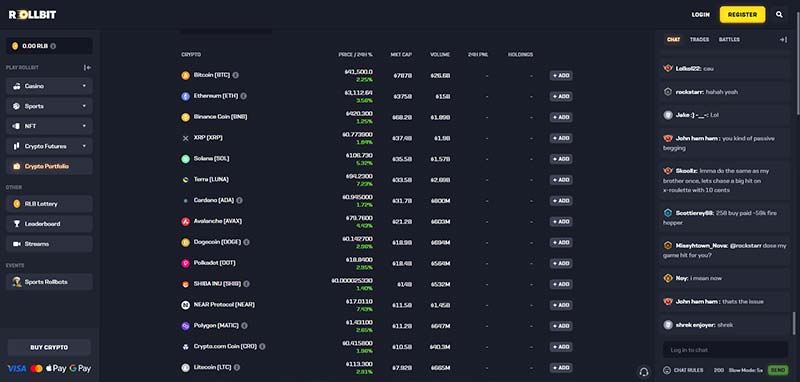Image resolution: width=800 pixels, height=382 pixels.
Task: Sort by the Volume column
Action: (x=440, y=55)
